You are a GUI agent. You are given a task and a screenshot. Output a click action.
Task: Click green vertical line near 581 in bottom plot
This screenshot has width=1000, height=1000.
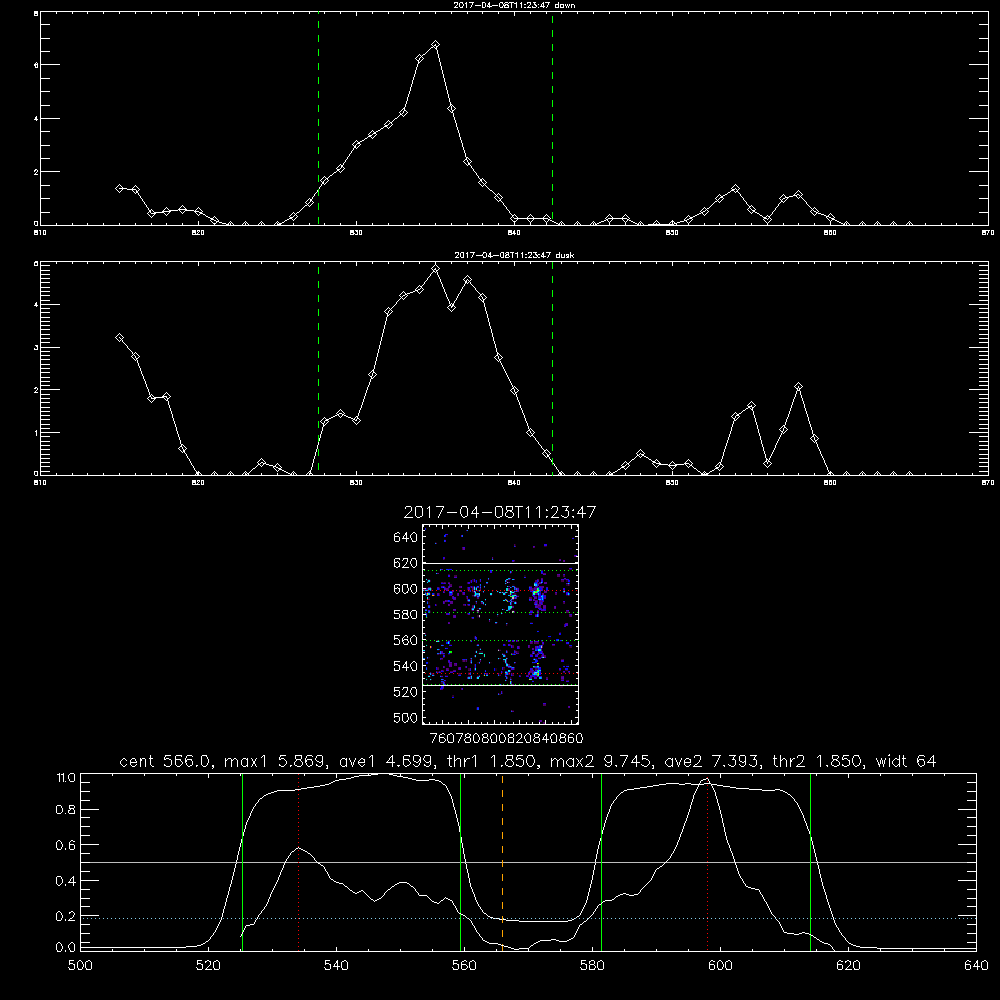click(601, 862)
